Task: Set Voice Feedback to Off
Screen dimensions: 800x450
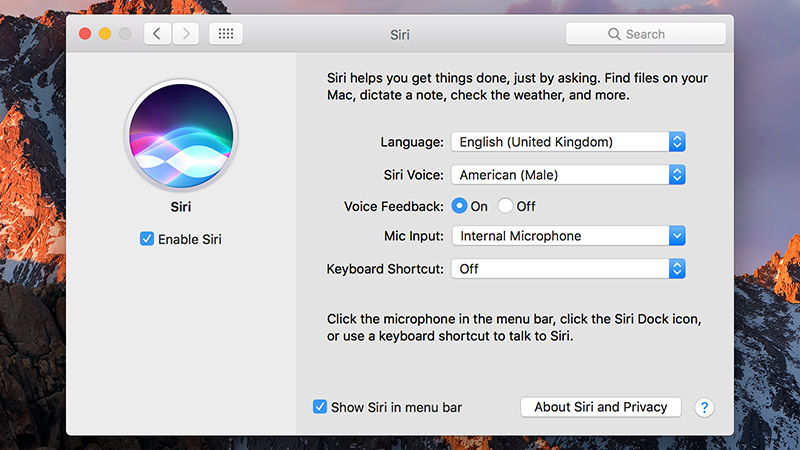Action: tap(505, 206)
